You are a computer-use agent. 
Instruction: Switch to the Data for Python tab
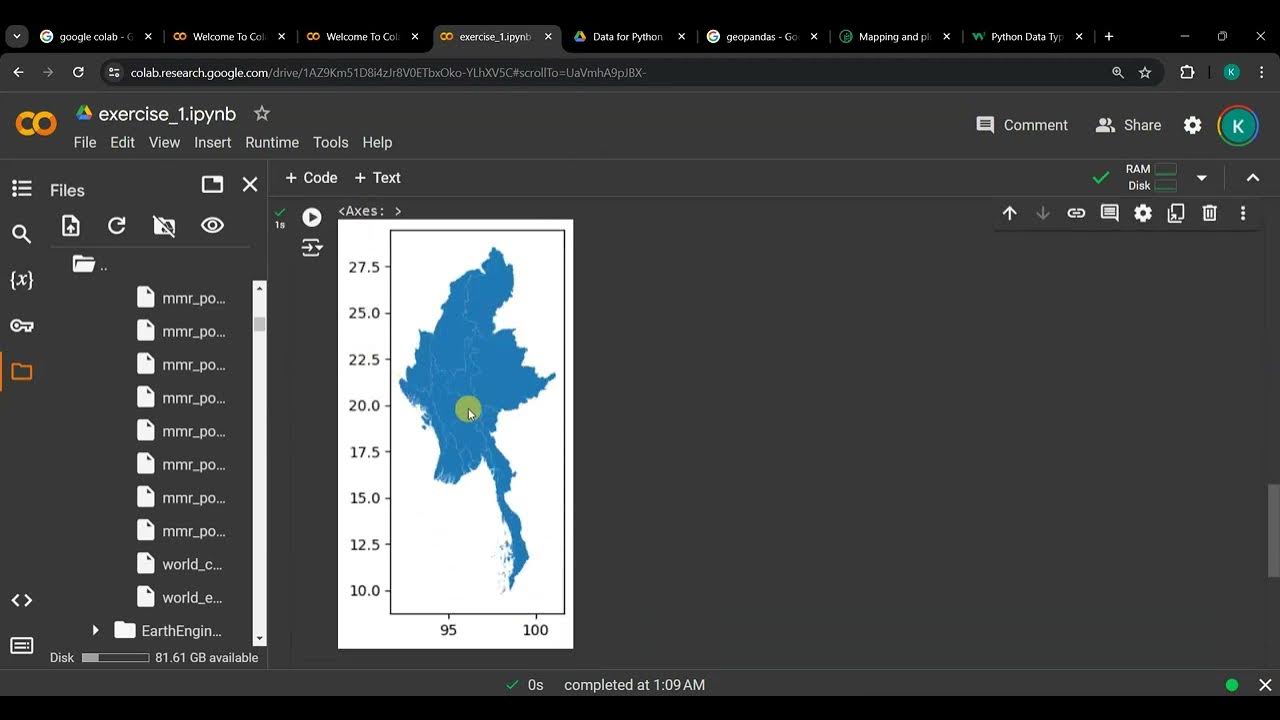(630, 36)
